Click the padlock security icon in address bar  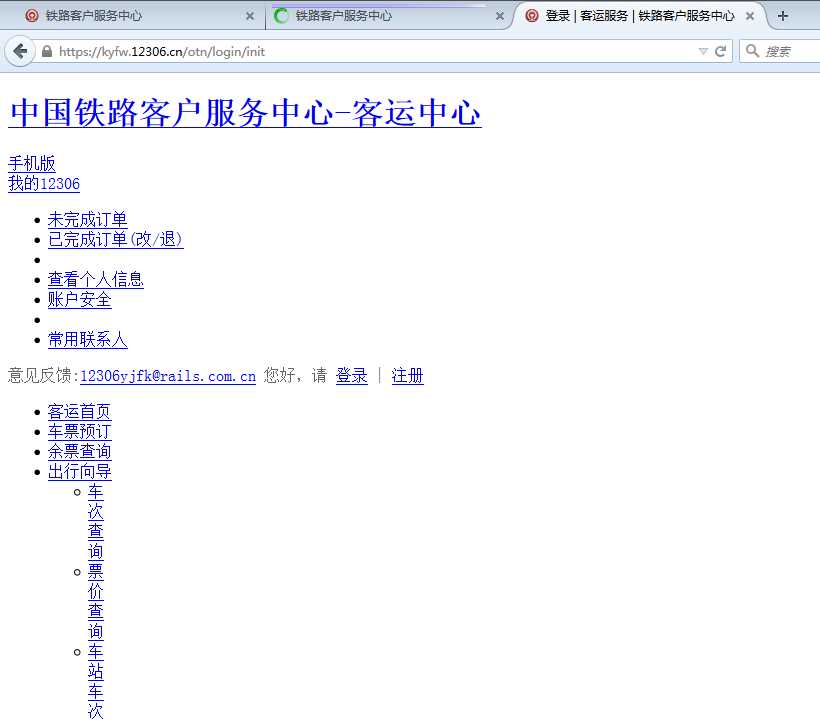(47, 51)
